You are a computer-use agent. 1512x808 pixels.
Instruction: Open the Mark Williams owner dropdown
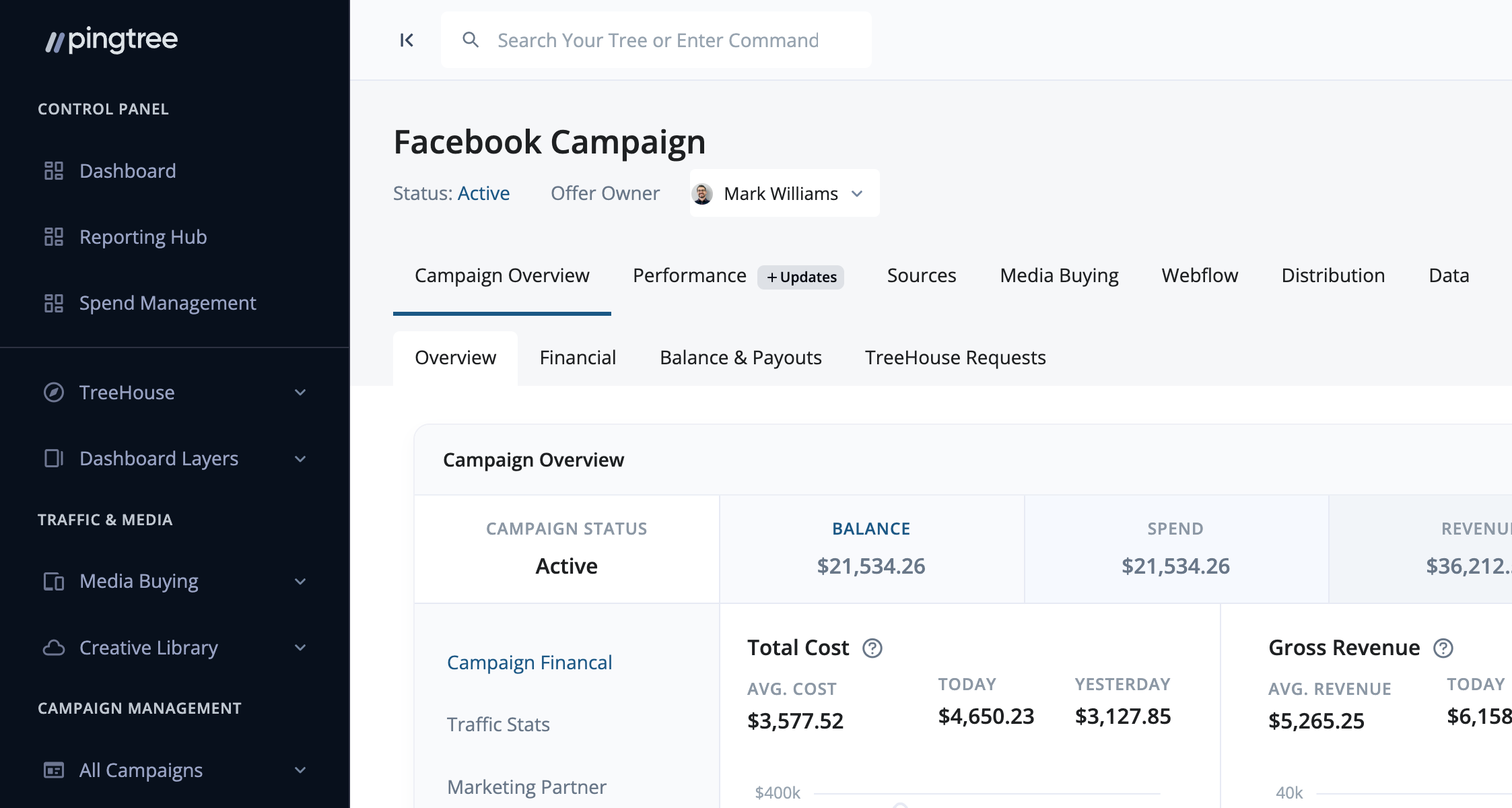pos(784,194)
